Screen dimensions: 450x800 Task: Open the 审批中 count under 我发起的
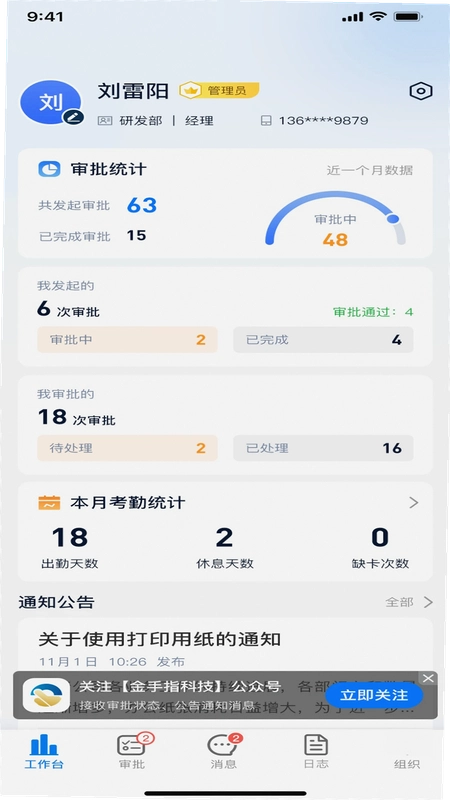pyautogui.click(x=127, y=340)
